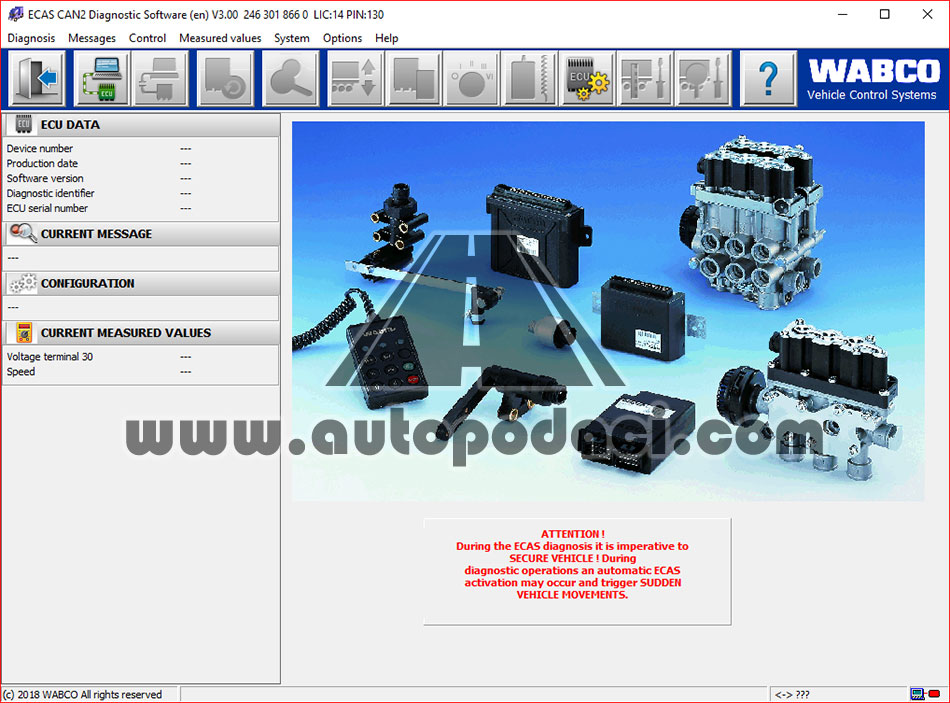This screenshot has width=950, height=703.
Task: Open the Control menu
Action: (147, 38)
